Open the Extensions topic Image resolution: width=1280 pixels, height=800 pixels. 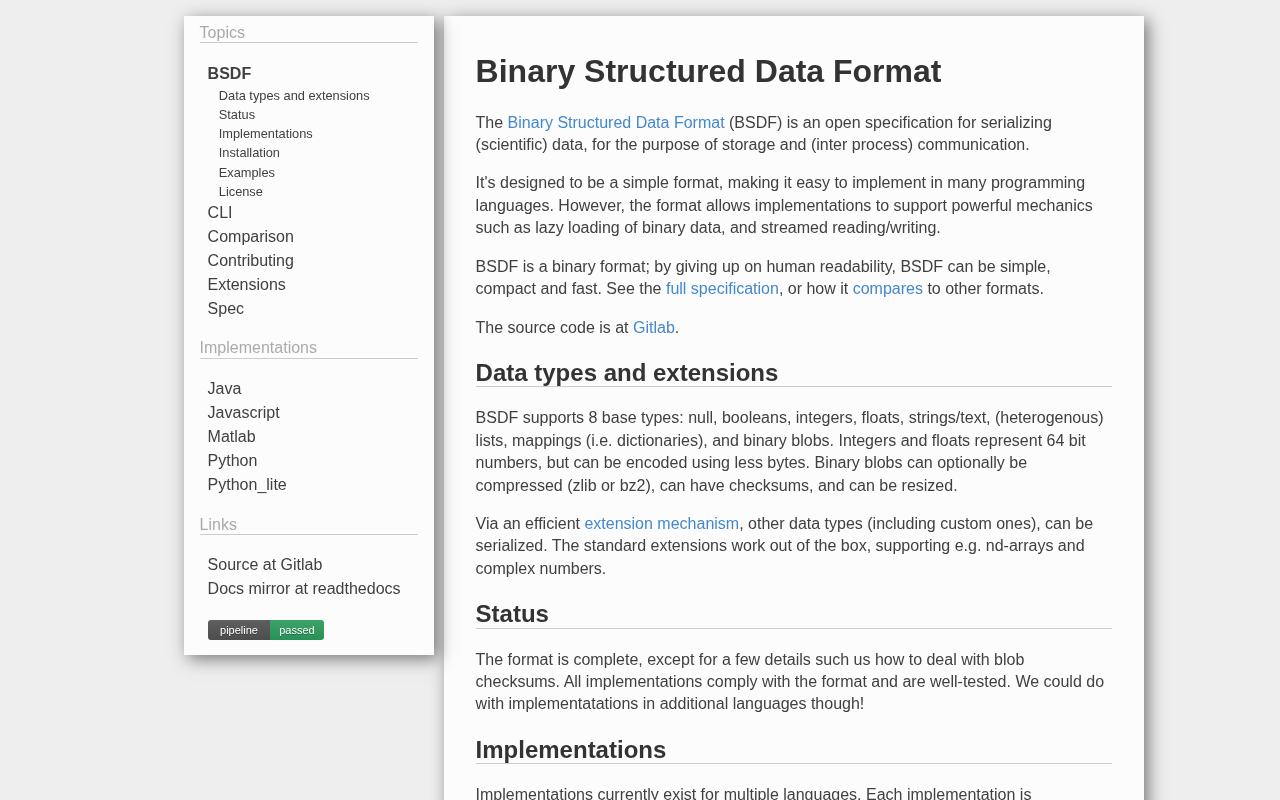(x=246, y=285)
